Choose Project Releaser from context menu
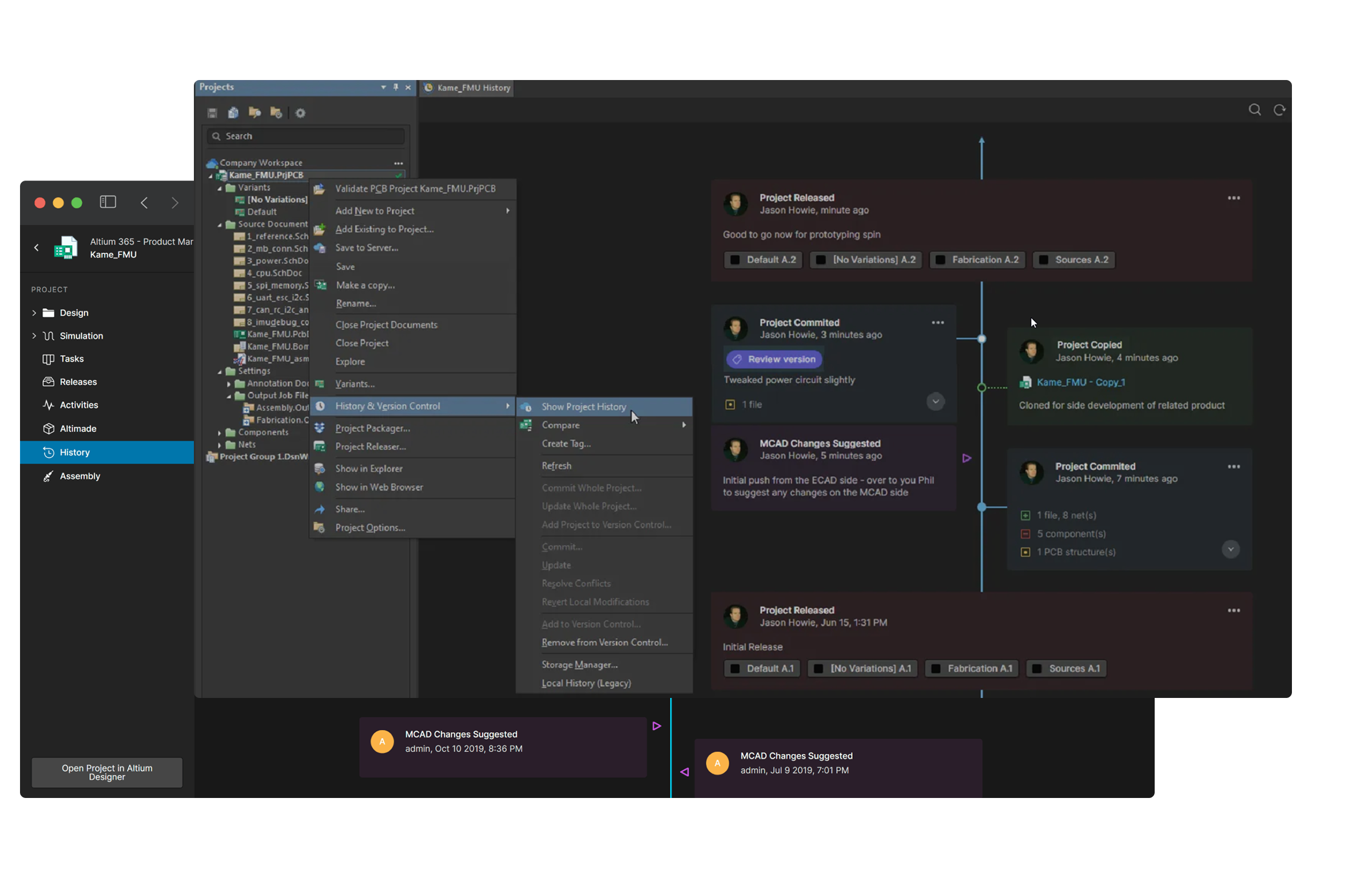1372x878 pixels. click(x=370, y=446)
